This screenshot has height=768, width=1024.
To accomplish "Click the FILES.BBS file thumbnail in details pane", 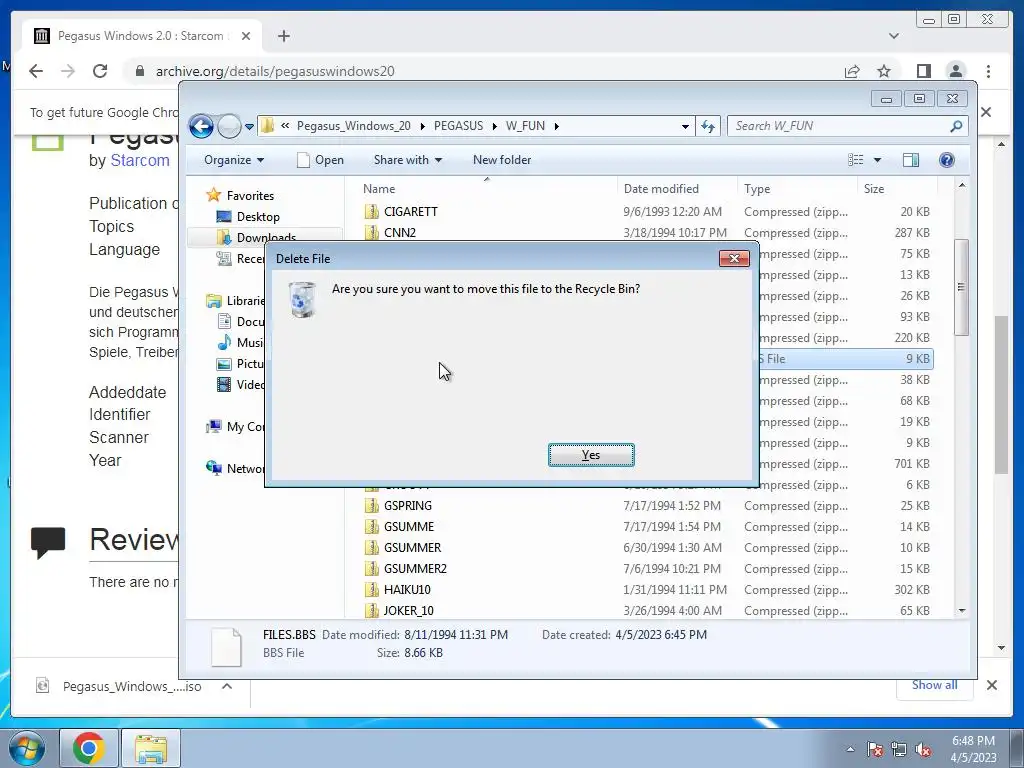I will point(227,647).
